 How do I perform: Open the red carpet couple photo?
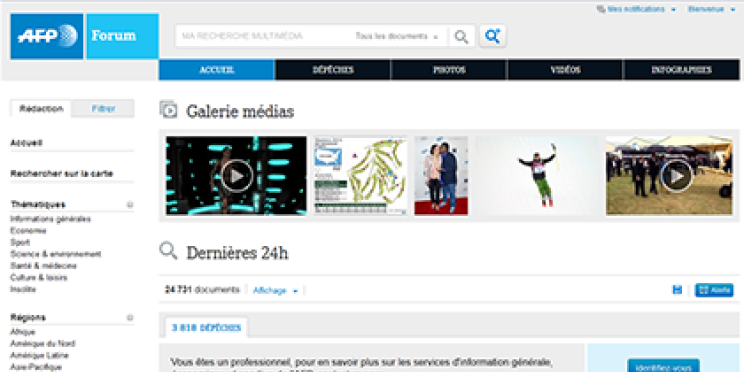pos(441,176)
